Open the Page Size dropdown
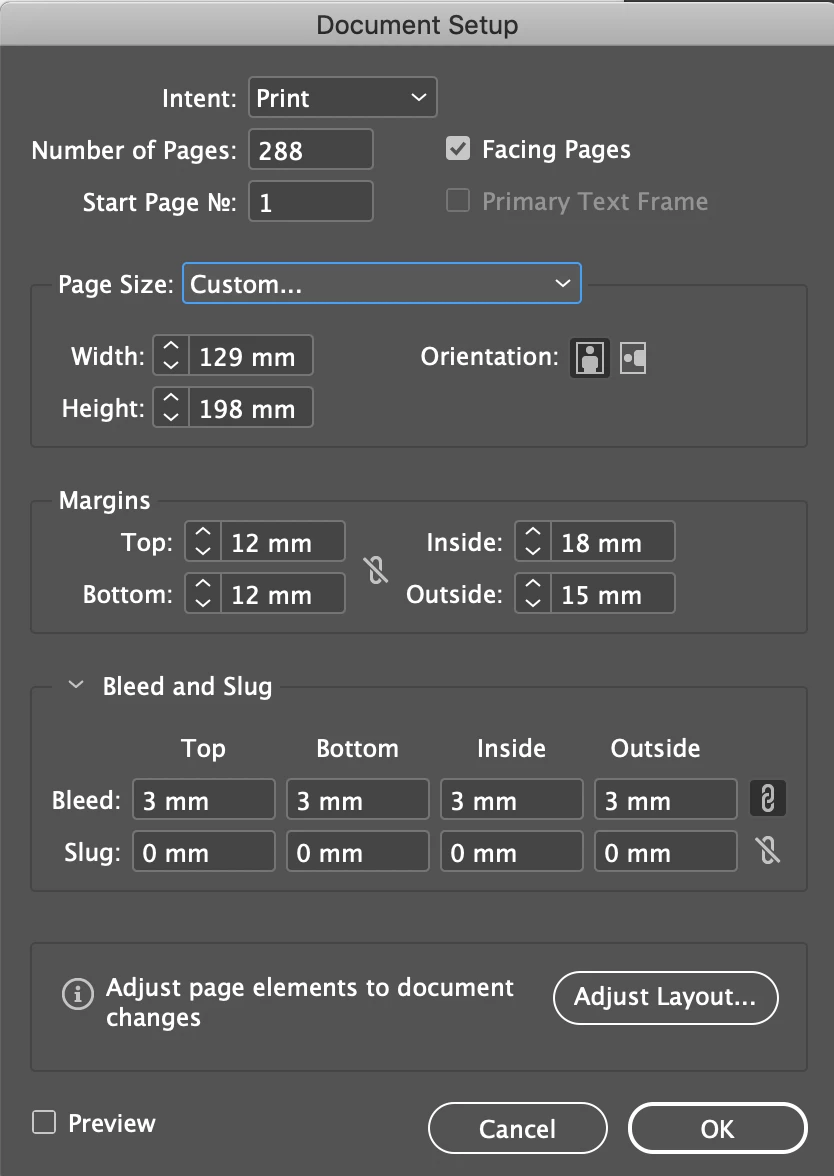Screen dimensions: 834x1176 [382, 284]
